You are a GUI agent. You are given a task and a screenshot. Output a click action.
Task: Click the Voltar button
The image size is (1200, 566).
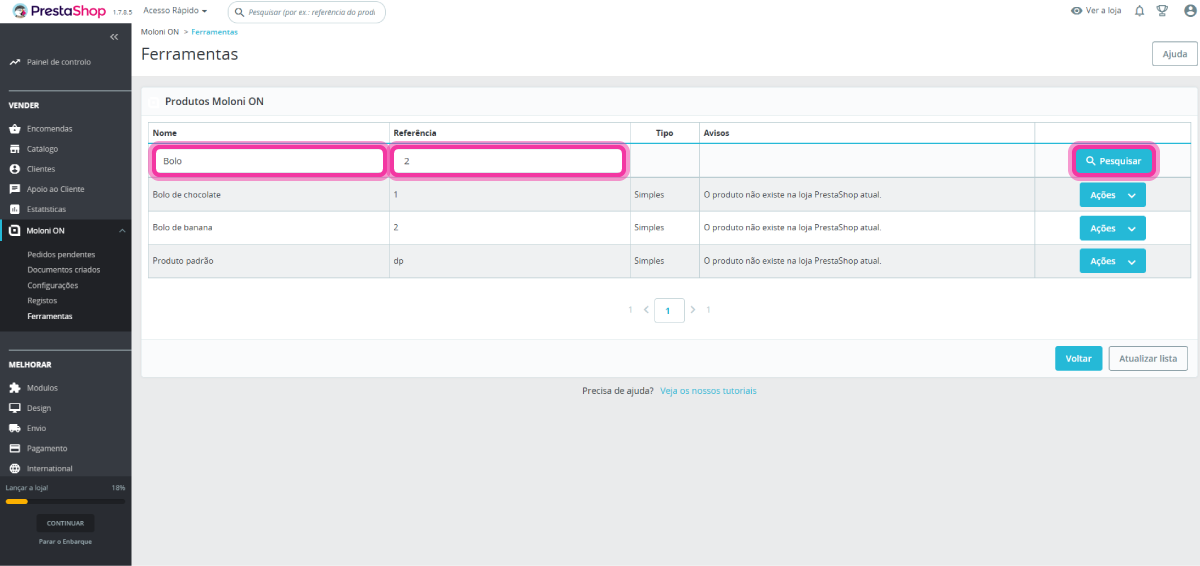pyautogui.click(x=1078, y=358)
